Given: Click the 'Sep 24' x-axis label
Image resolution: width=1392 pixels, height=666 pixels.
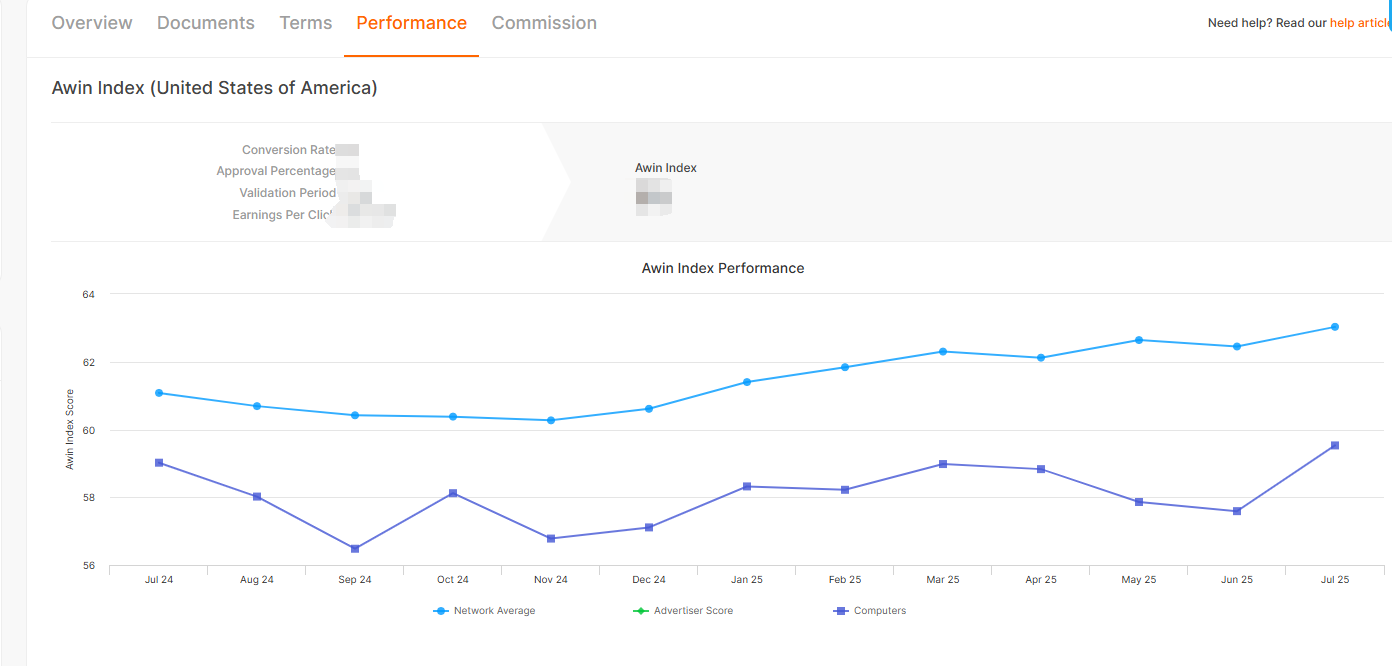Looking at the screenshot, I should (x=355, y=580).
